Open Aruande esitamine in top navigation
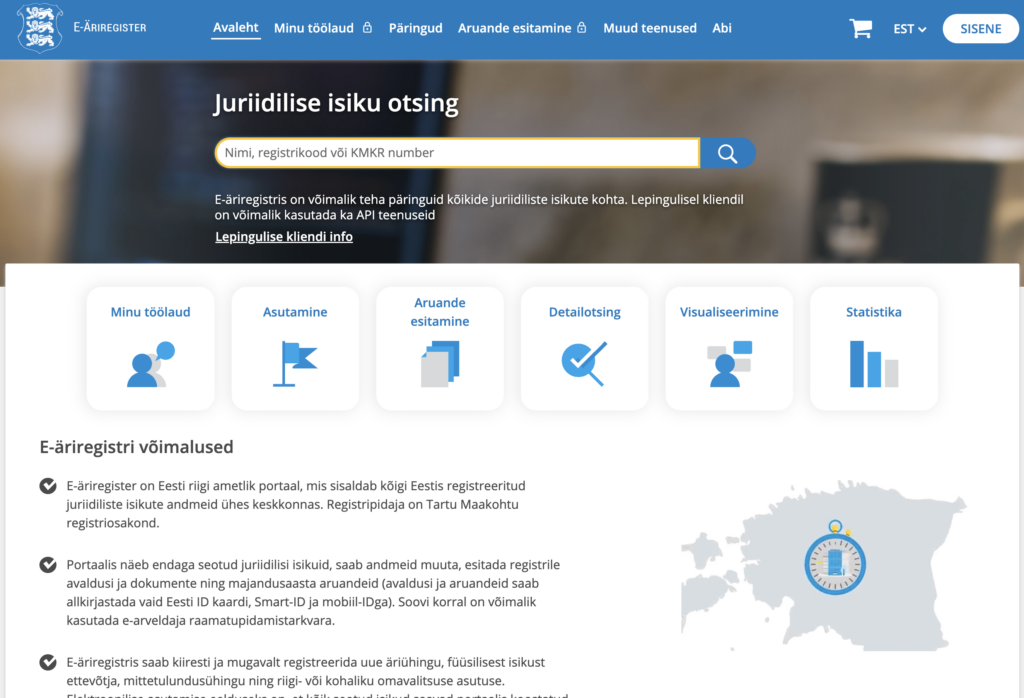 click(x=515, y=28)
